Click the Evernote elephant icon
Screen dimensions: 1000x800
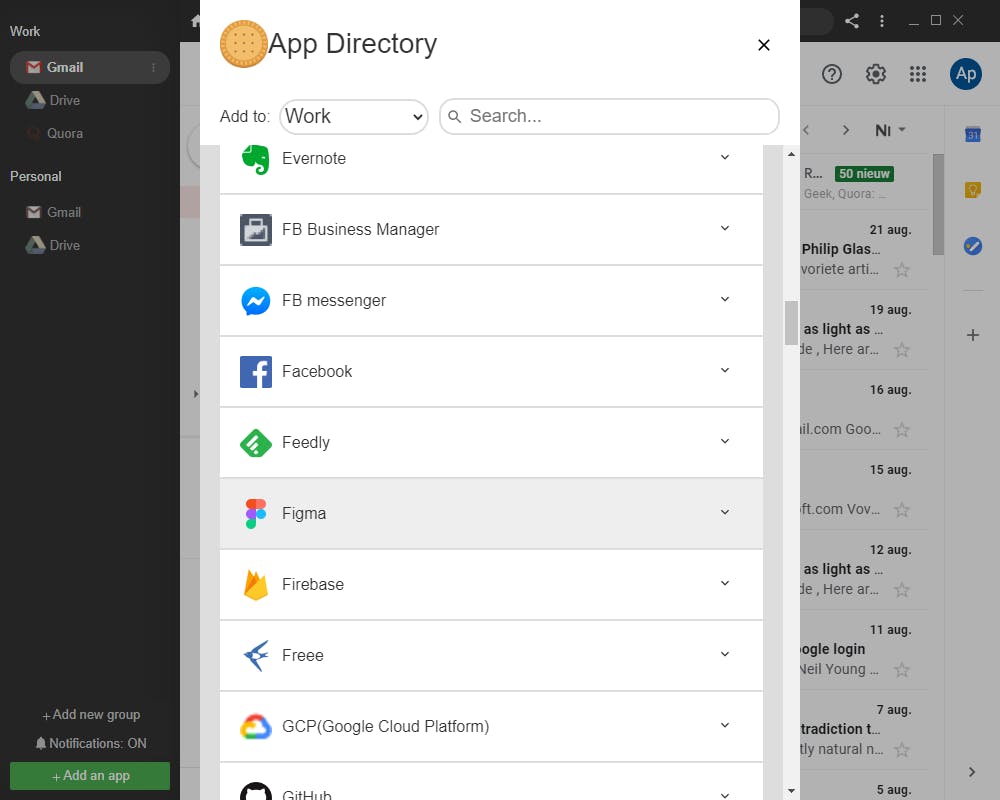pos(256,159)
